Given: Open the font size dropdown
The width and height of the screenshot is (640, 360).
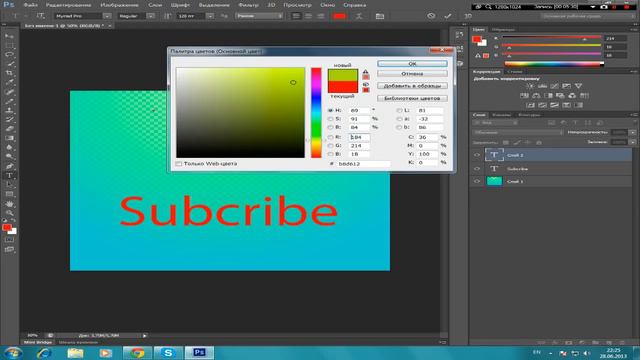Looking at the screenshot, I should pos(210,16).
